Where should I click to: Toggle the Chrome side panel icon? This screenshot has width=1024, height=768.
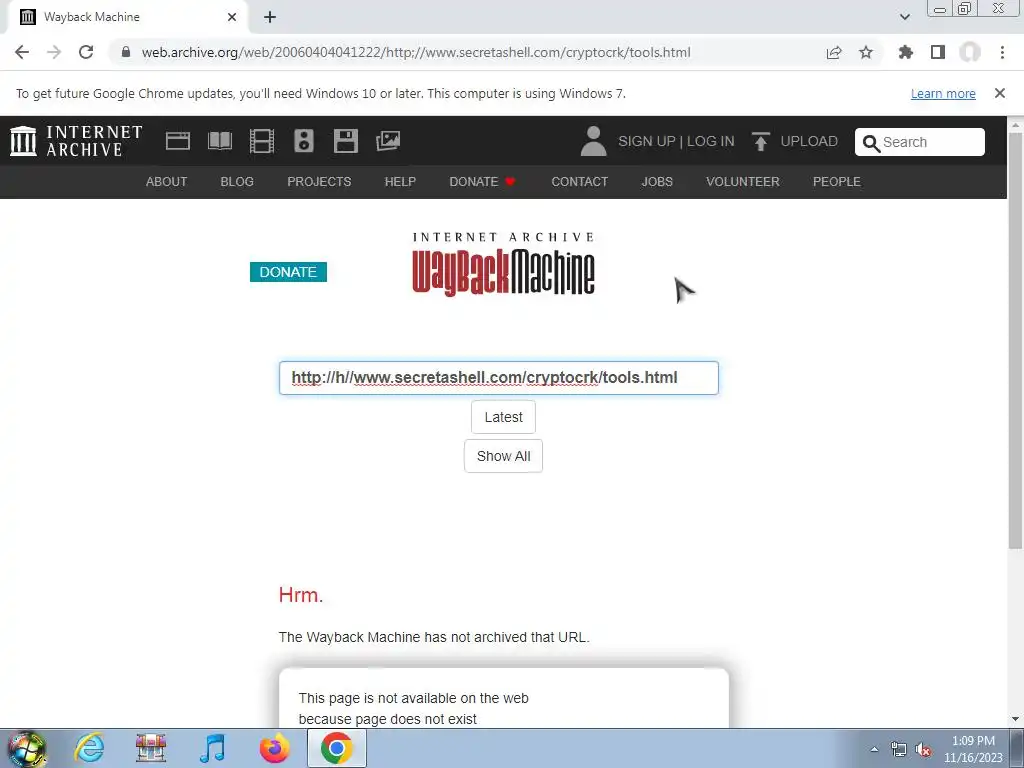(938, 52)
